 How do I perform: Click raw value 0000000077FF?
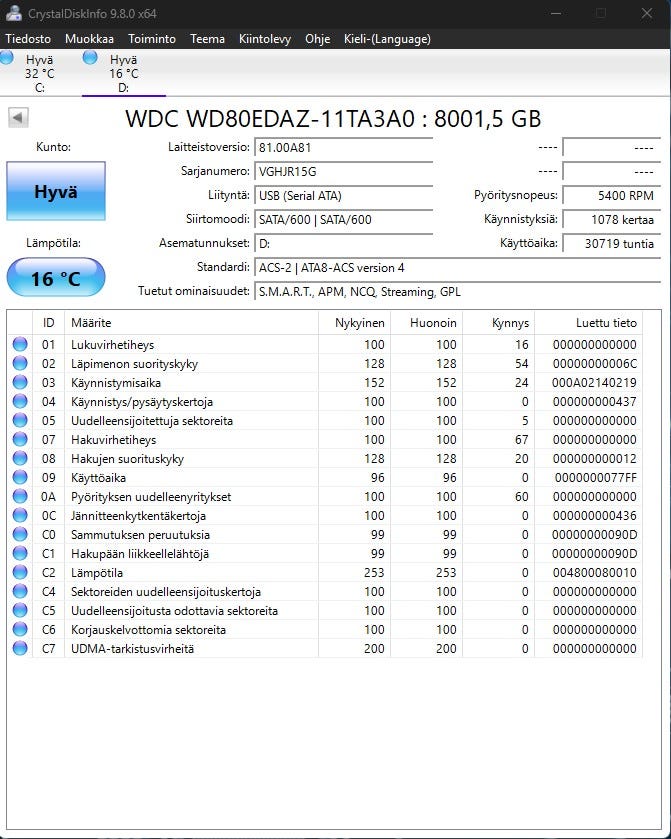click(x=596, y=477)
